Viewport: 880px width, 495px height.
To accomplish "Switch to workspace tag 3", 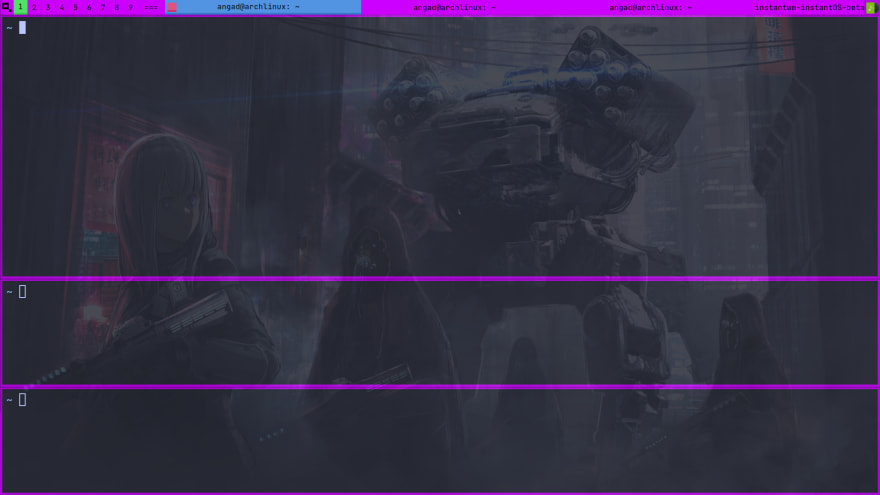I will click(48, 7).
